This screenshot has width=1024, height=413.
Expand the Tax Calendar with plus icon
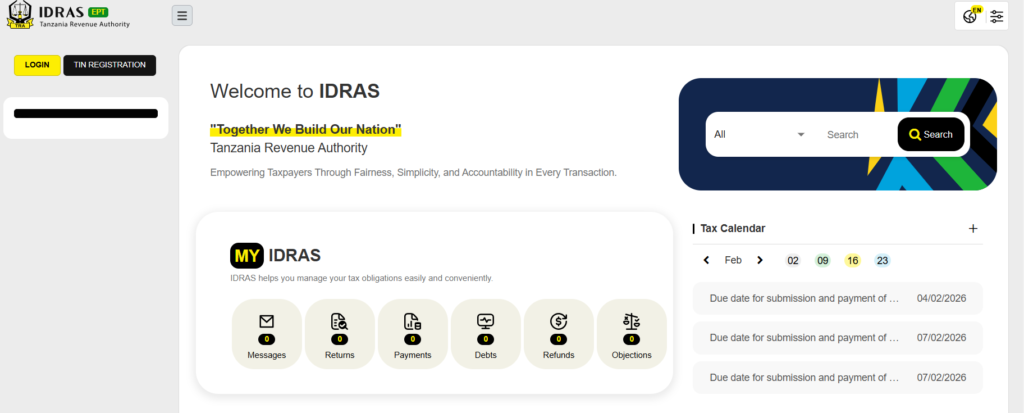[973, 228]
